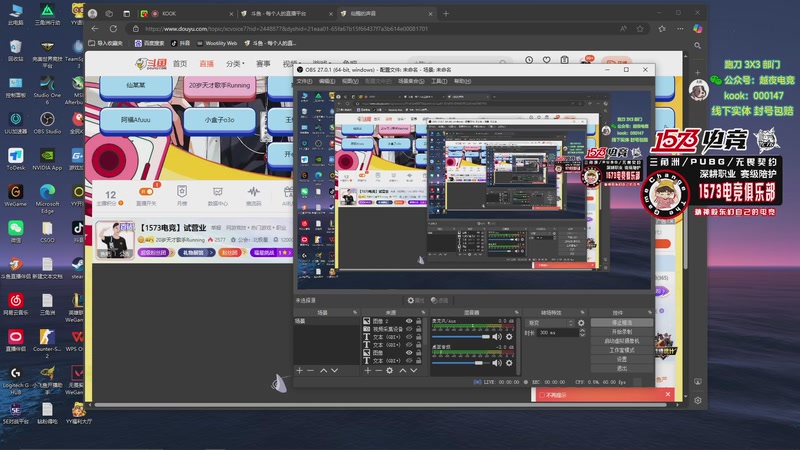Open transition properties gear next to 渐变
This screenshot has height=450, width=800.
click(x=581, y=323)
